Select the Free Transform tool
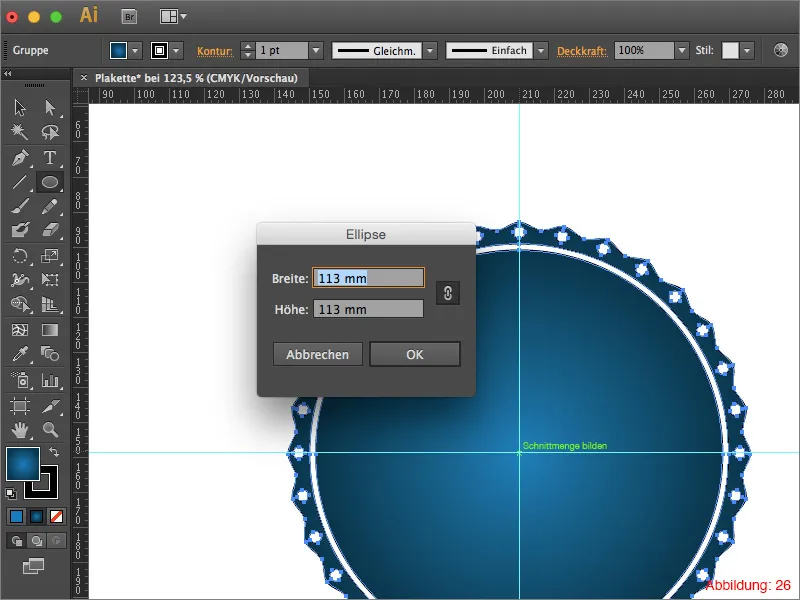This screenshot has width=800, height=600. pyautogui.click(x=49, y=279)
